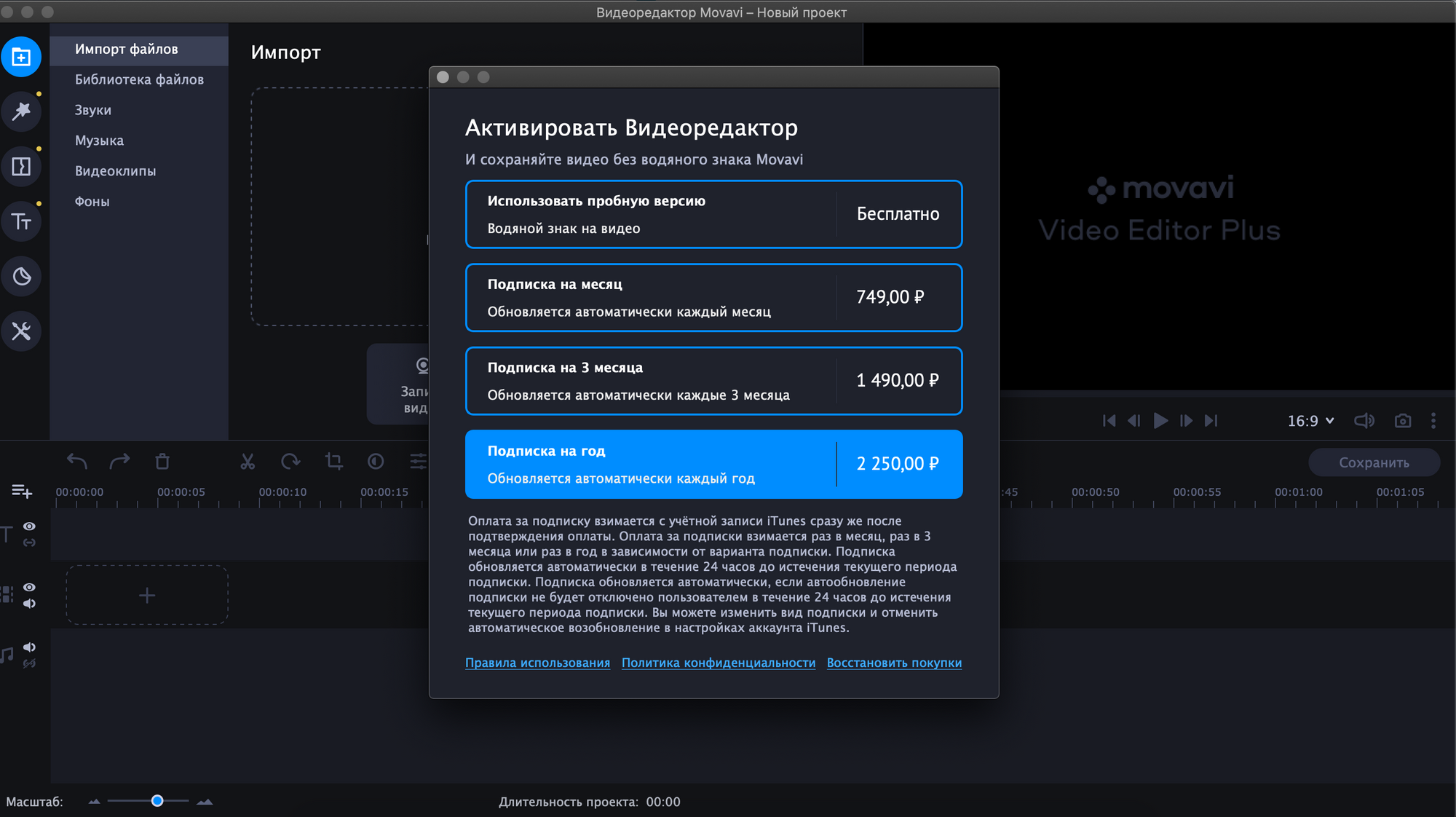The width and height of the screenshot is (1456, 817).
Task: Click the crop tool icon
Action: coord(333,462)
